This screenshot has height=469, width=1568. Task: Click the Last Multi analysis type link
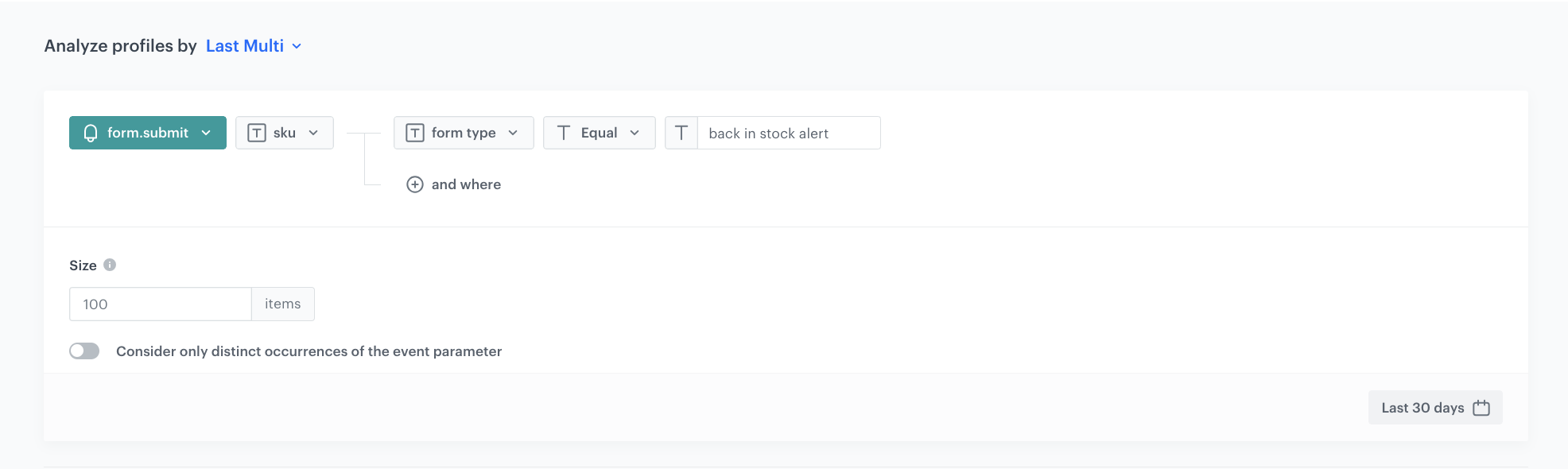244,46
